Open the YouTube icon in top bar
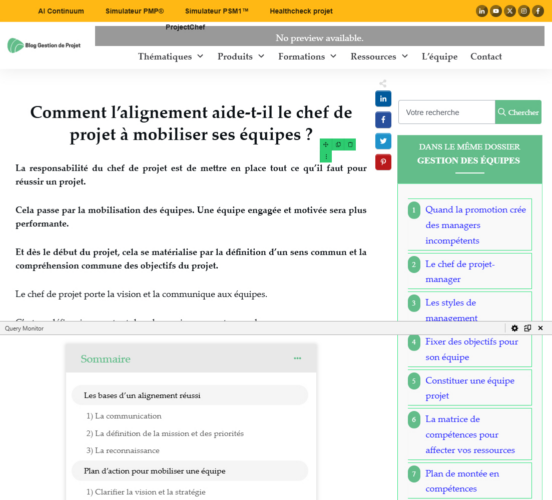552x500 pixels. 496,11
